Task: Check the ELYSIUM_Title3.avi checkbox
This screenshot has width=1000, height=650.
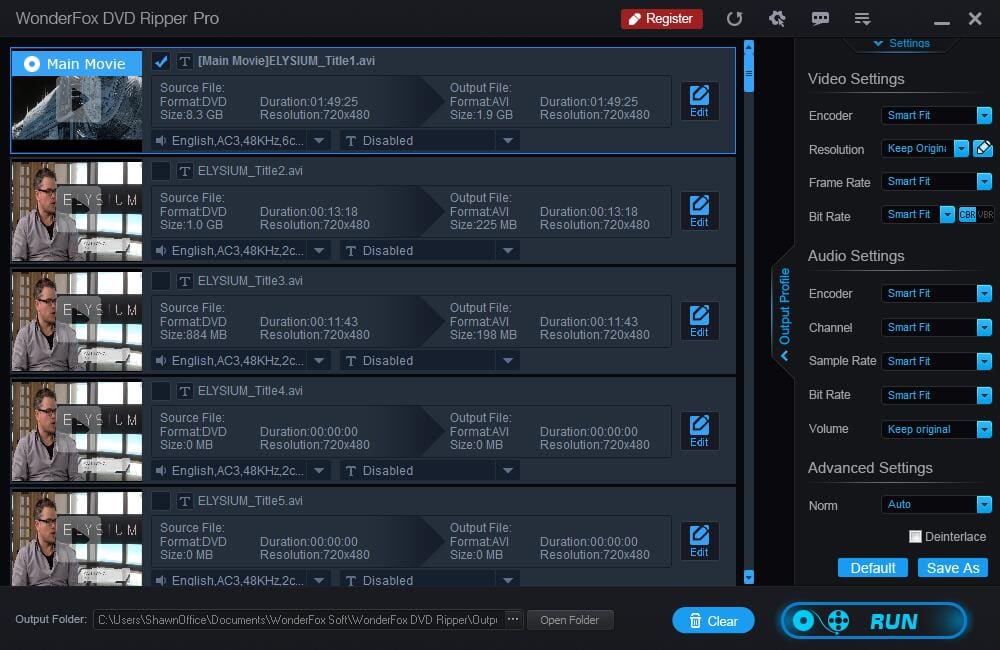Action: pos(161,281)
